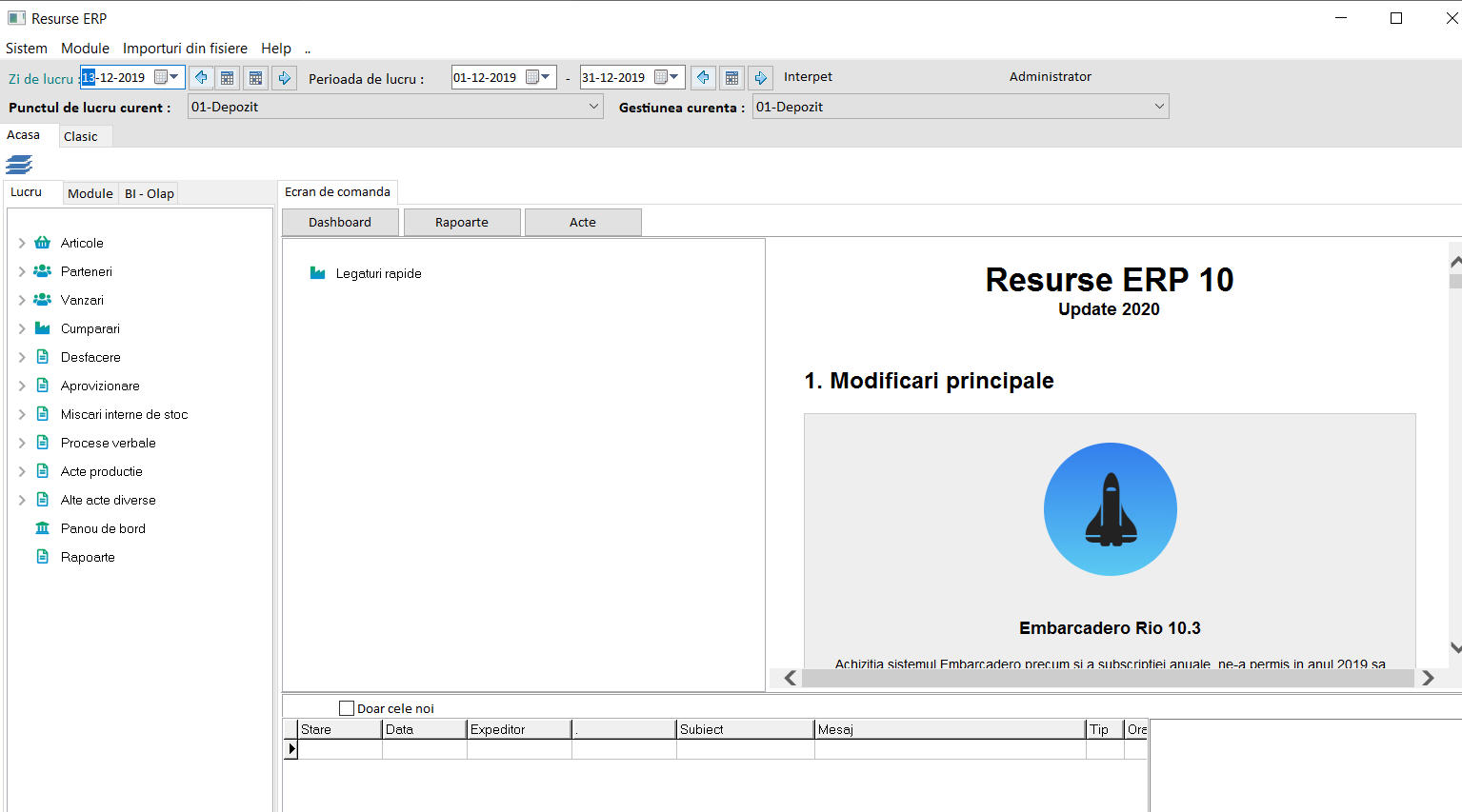Open the Gestiunea curenta dropdown
The image size is (1462, 812).
[1159, 107]
